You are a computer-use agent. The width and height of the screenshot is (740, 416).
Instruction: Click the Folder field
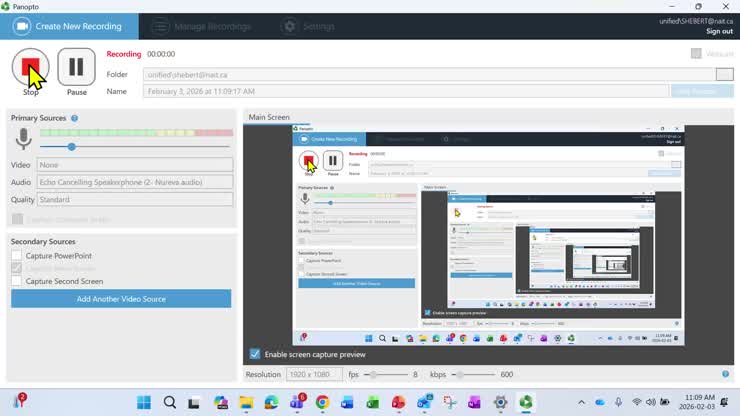tap(429, 75)
